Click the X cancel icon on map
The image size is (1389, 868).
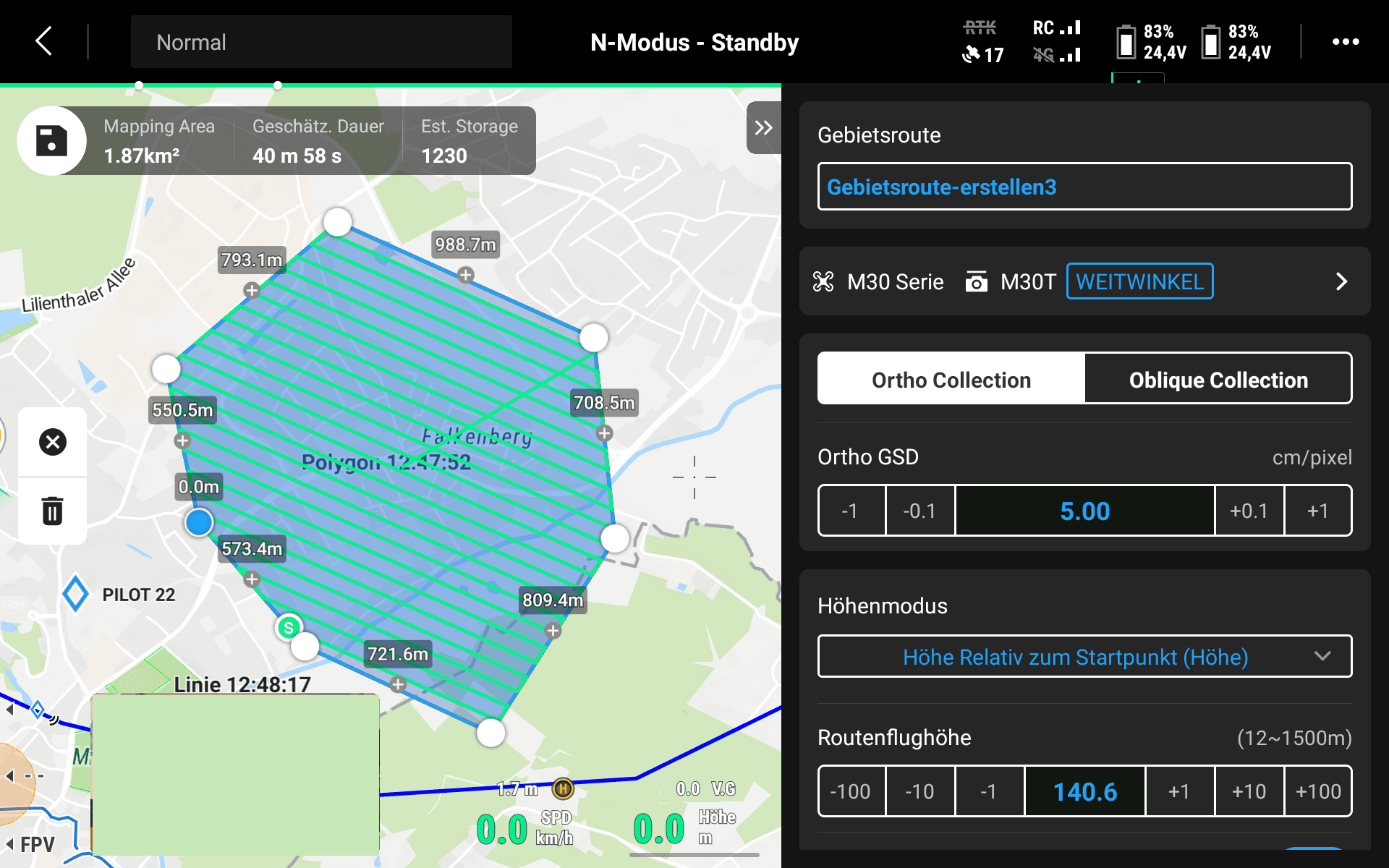tap(53, 442)
